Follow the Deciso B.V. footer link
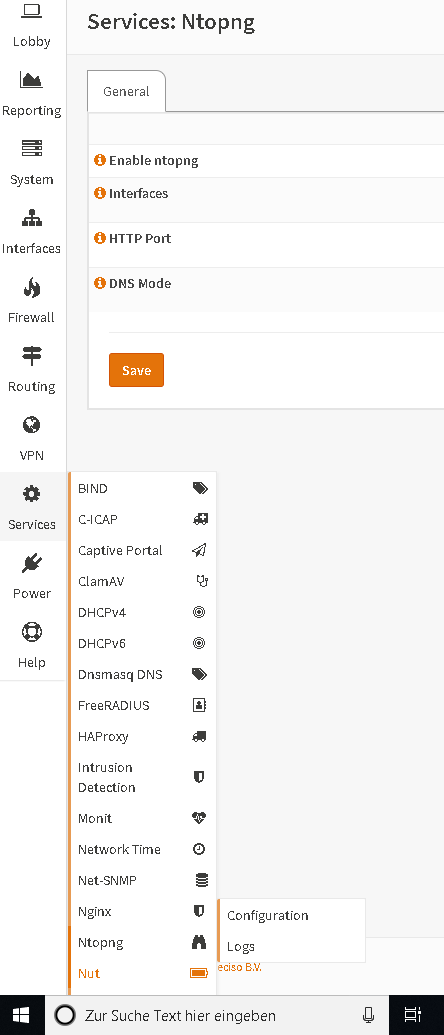444x1035 pixels. click(239, 967)
